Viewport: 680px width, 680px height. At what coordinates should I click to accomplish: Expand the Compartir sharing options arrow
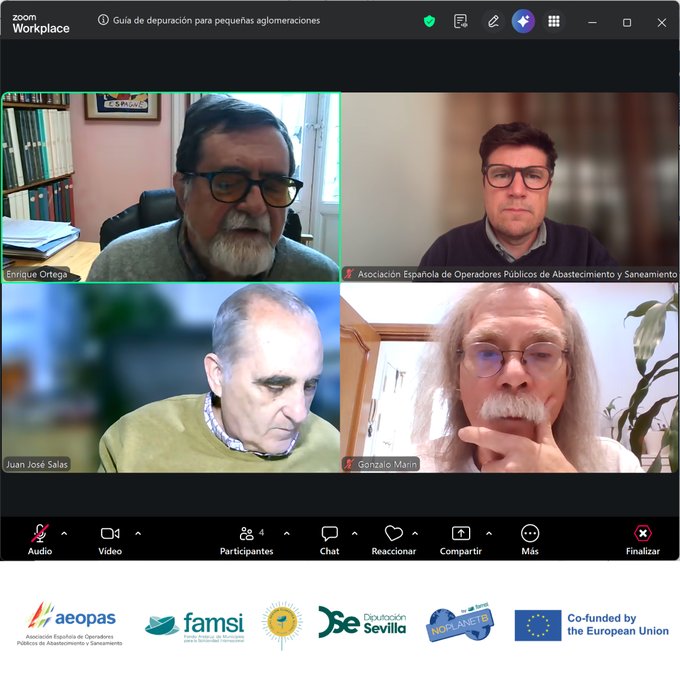[x=488, y=533]
